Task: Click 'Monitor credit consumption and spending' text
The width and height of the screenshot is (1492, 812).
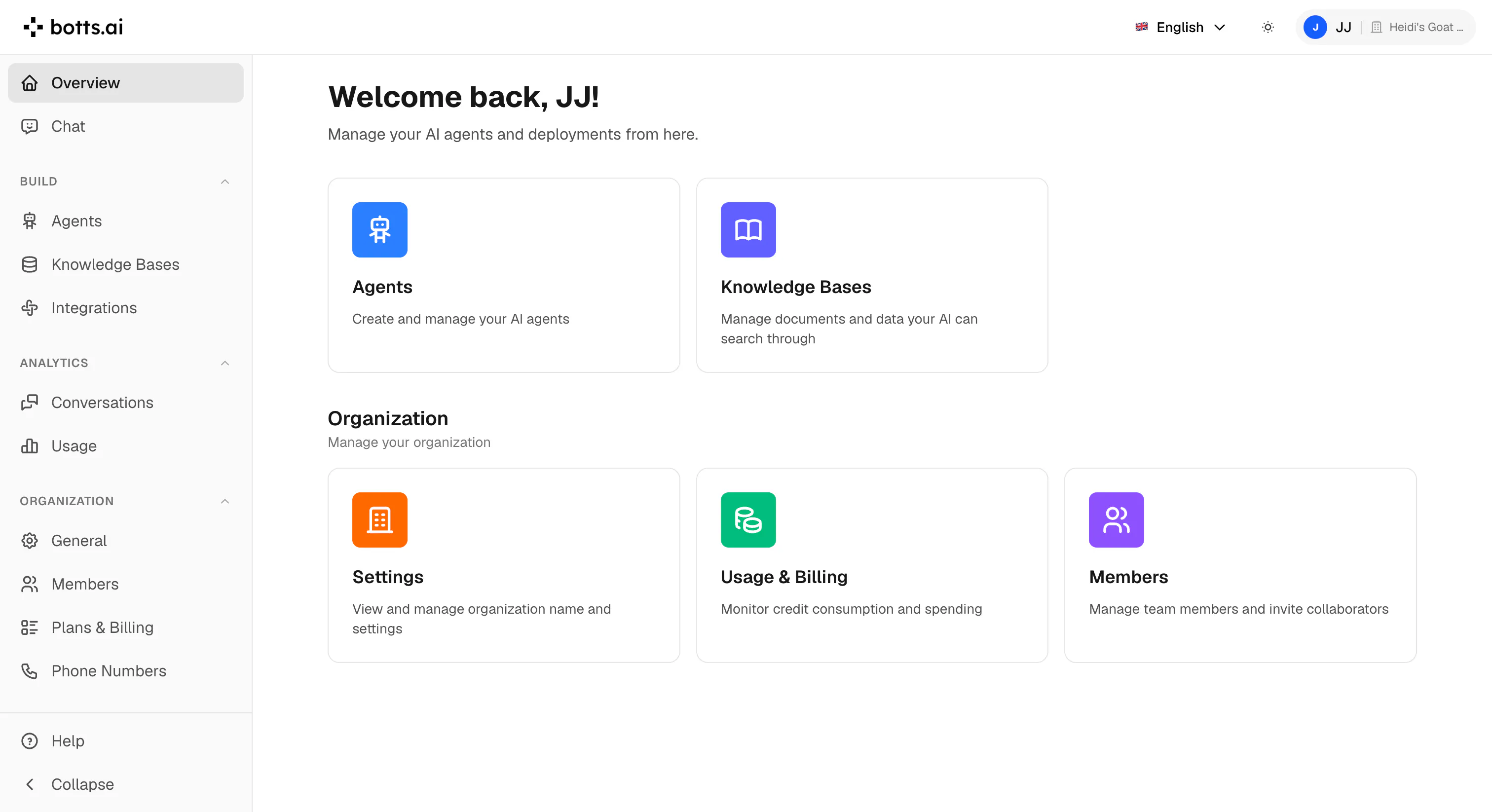Action: (x=852, y=609)
